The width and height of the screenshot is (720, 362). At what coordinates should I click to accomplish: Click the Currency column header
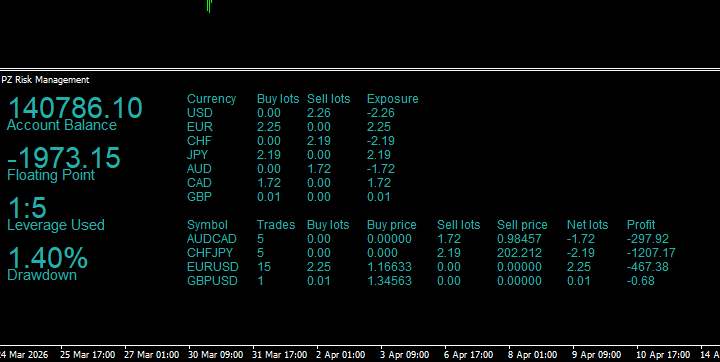(x=211, y=99)
